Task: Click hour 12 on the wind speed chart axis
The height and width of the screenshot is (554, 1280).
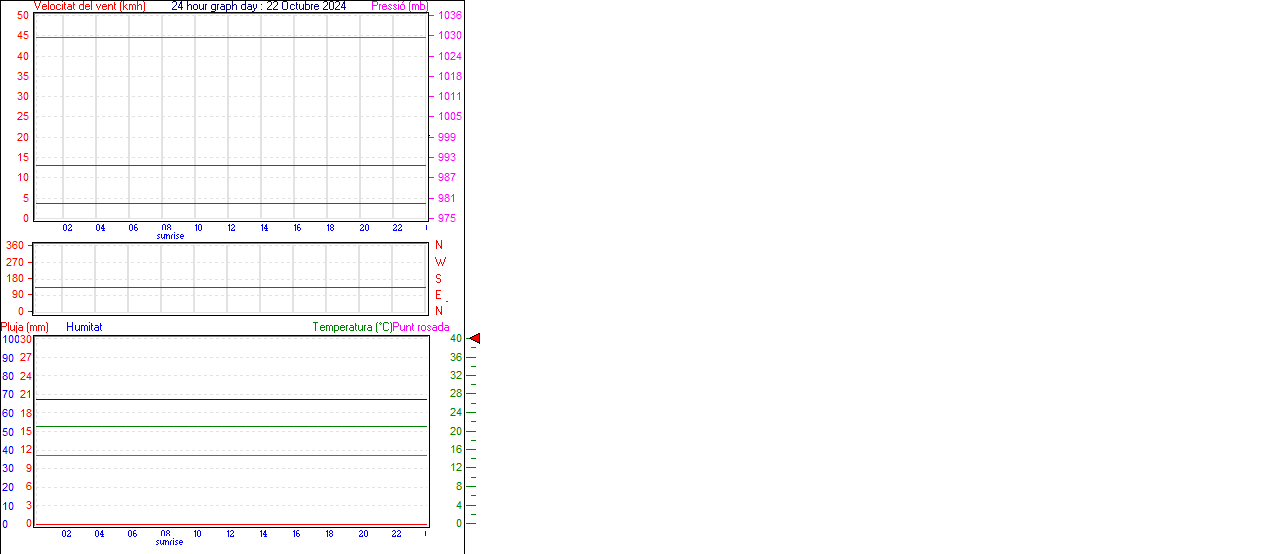Action: click(x=231, y=228)
